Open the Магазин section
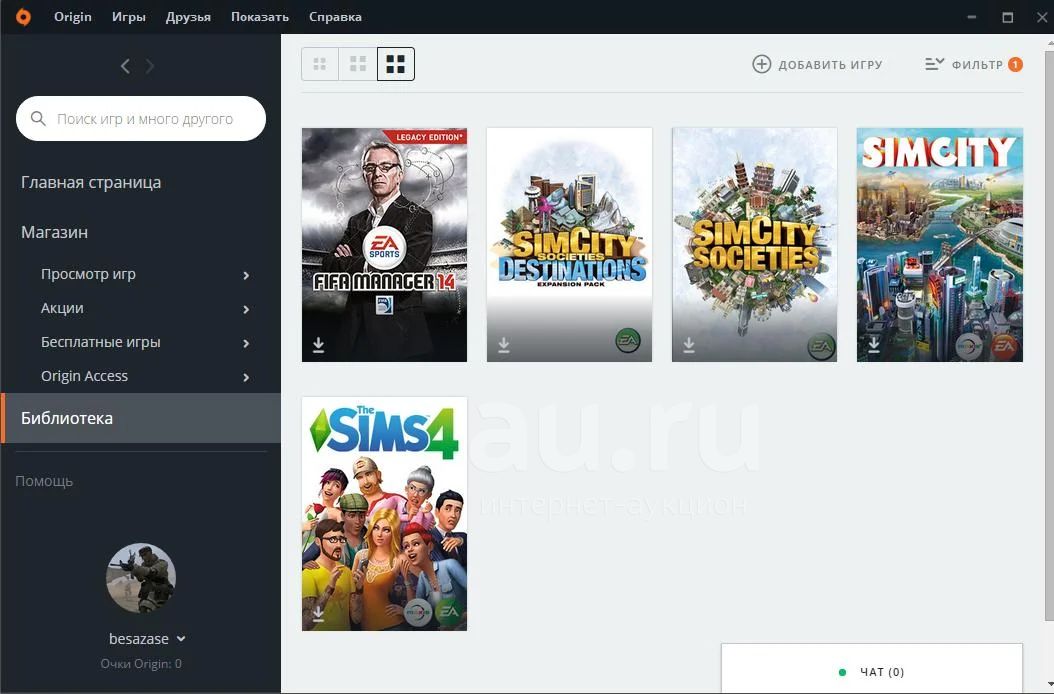This screenshot has height=694, width=1054. coord(54,232)
